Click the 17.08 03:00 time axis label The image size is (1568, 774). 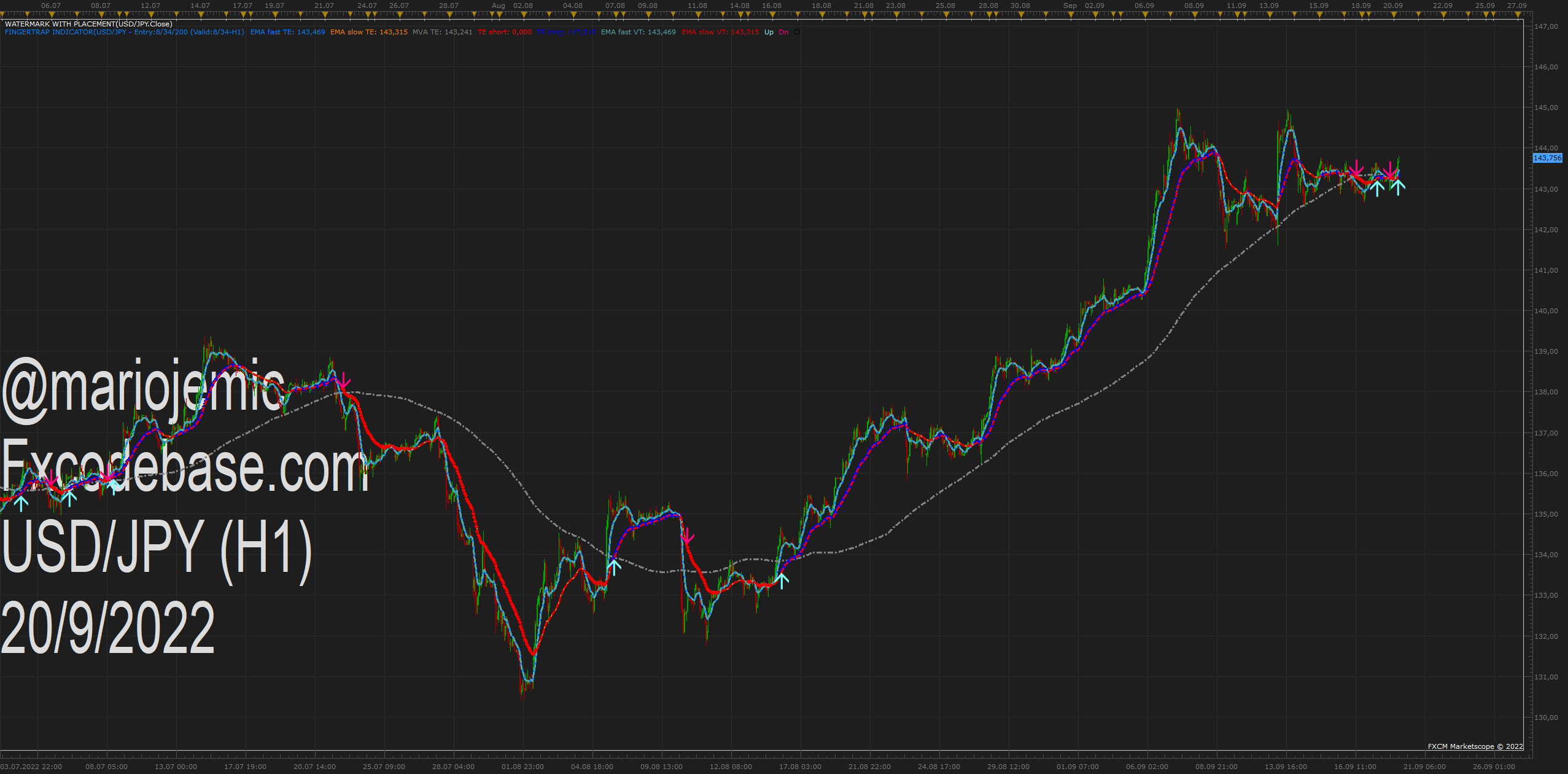800,767
